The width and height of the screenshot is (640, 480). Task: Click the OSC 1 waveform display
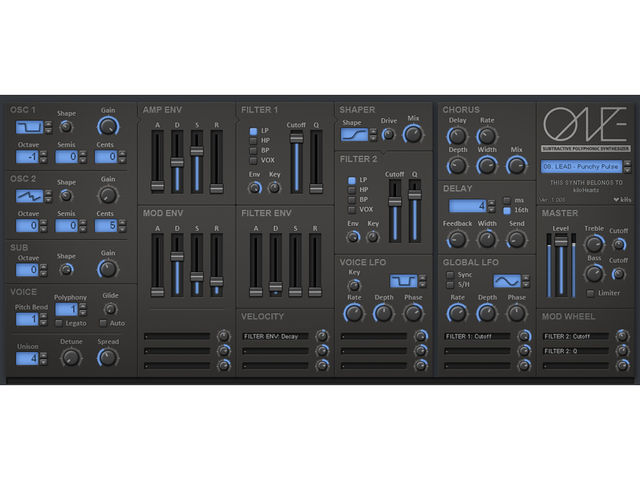29,127
